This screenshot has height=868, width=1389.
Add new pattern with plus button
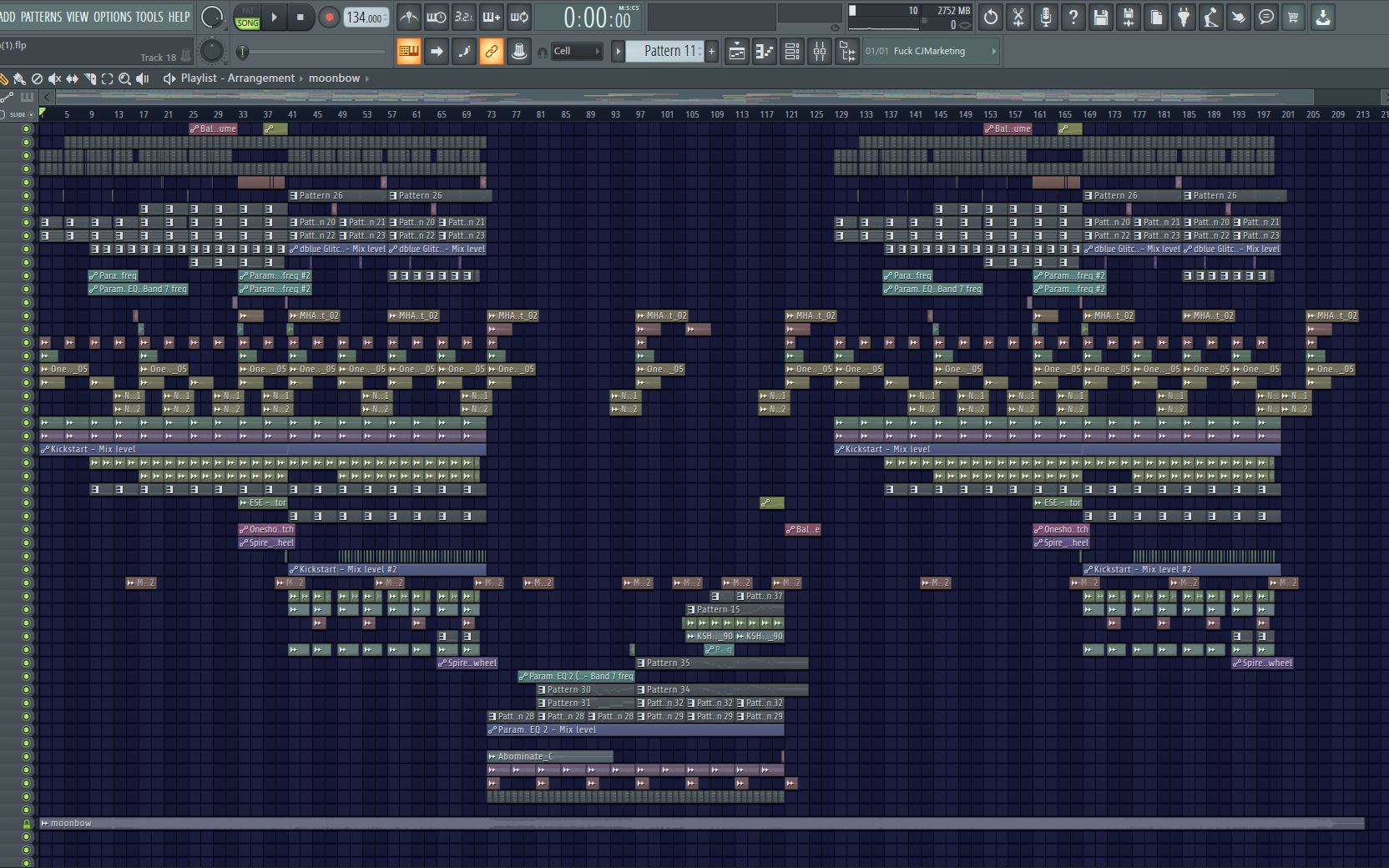click(x=711, y=52)
